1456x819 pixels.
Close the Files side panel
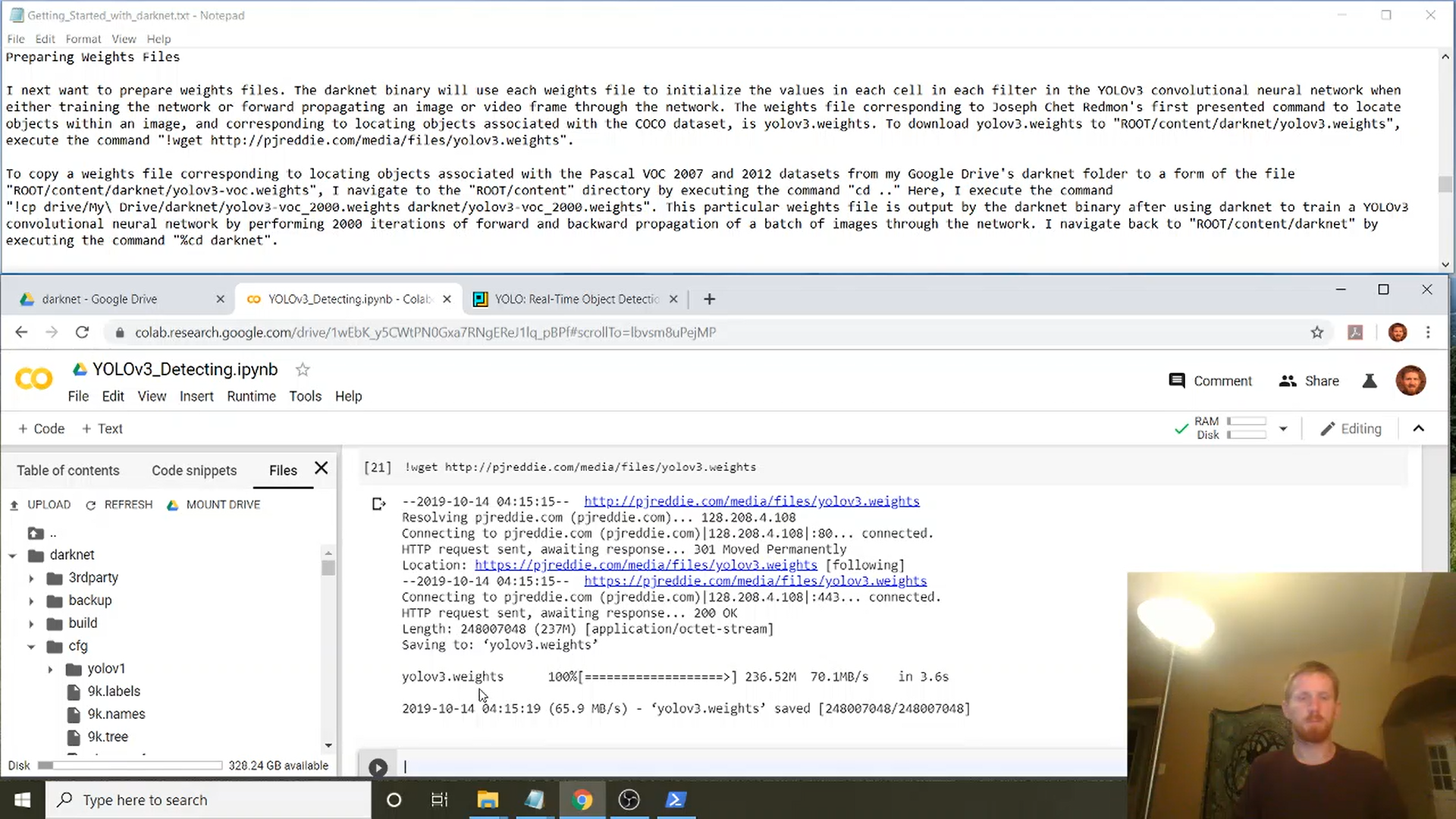coord(322,469)
